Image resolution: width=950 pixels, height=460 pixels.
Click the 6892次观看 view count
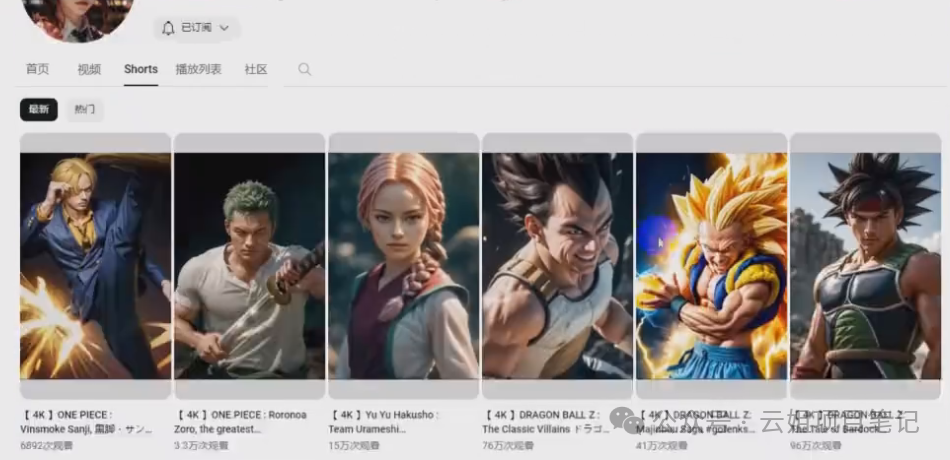47,445
